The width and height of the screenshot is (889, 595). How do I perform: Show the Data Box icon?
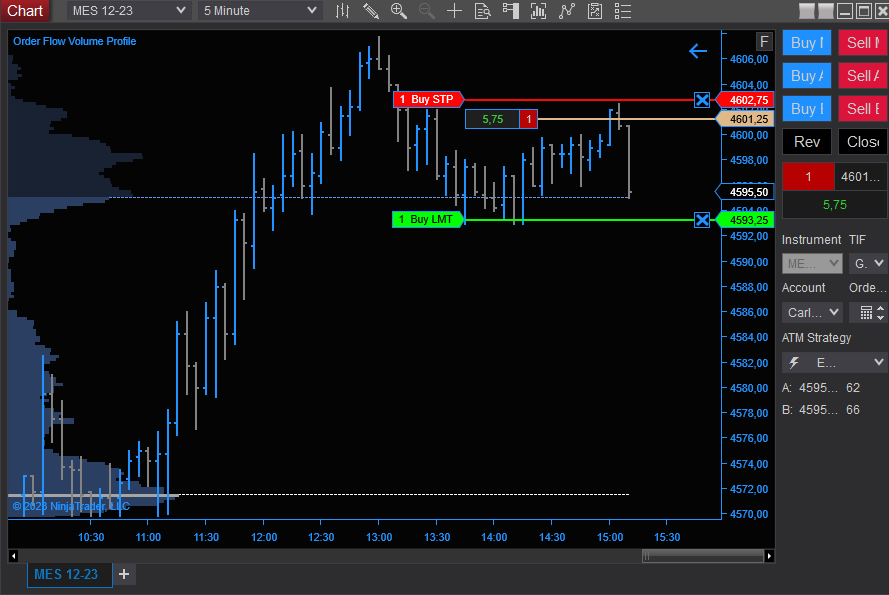coord(482,11)
